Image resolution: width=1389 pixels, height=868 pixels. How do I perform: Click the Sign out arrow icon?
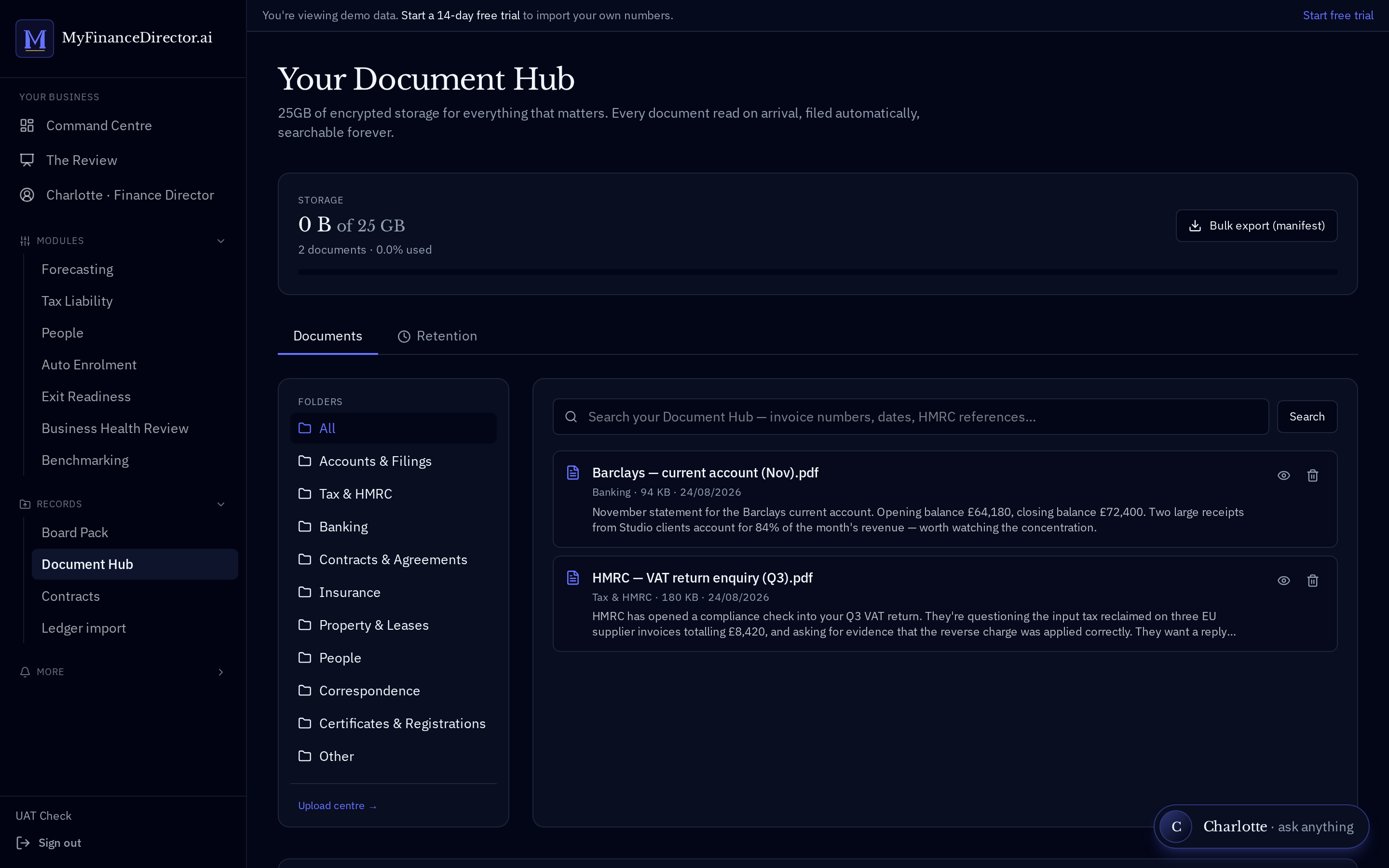(23, 843)
